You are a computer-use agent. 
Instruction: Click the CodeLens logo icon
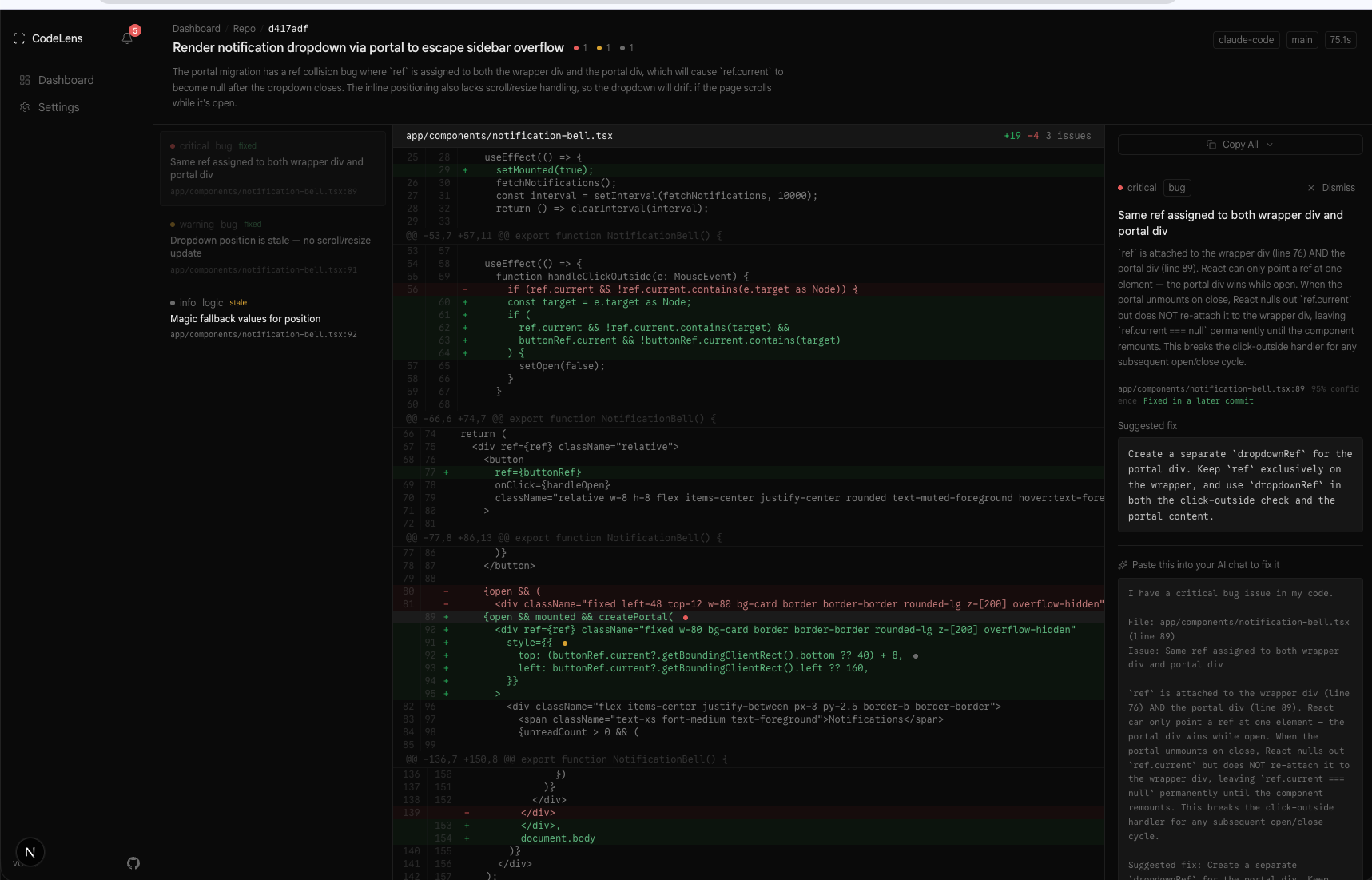[19, 38]
